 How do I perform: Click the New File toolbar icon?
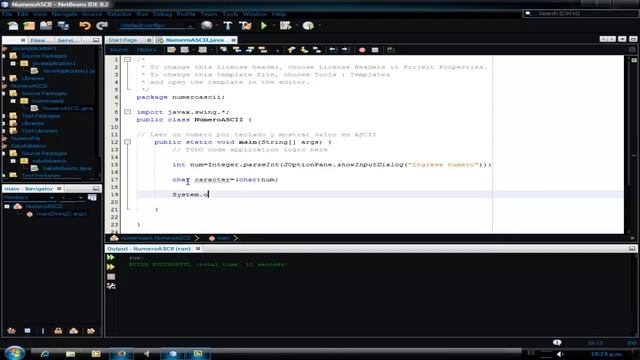13,26
